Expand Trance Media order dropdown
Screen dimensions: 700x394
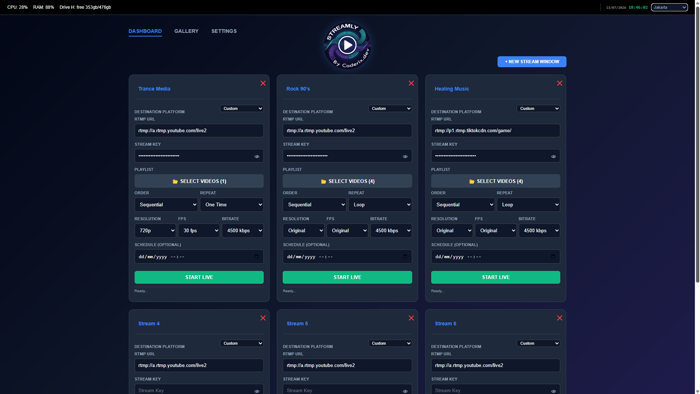[x=166, y=204]
